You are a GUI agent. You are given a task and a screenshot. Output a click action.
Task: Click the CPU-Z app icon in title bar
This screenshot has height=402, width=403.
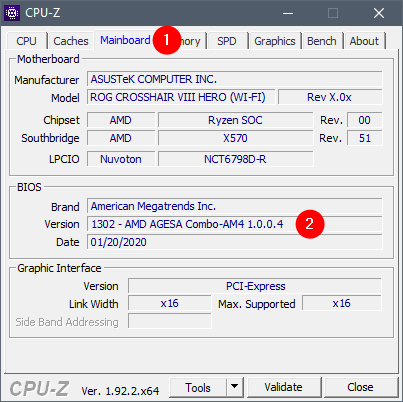coord(12,13)
